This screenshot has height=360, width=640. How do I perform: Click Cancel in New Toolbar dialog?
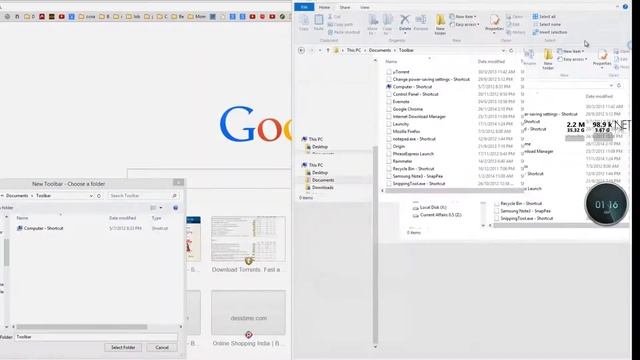162,347
